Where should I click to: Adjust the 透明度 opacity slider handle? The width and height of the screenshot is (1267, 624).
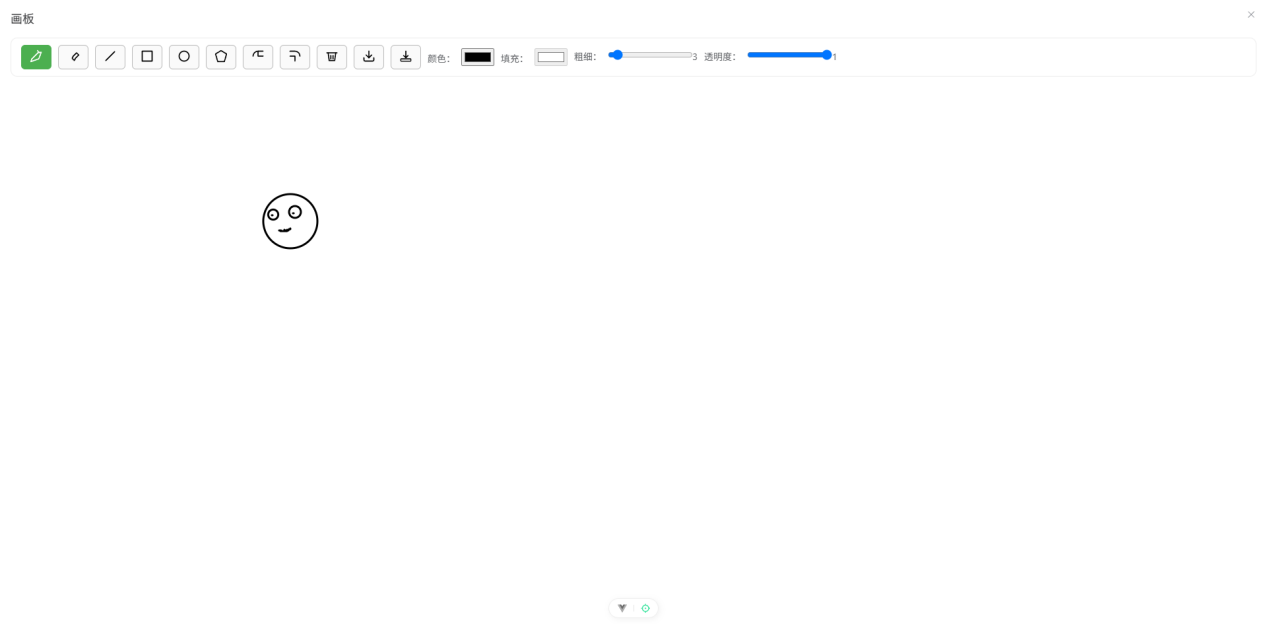point(825,55)
